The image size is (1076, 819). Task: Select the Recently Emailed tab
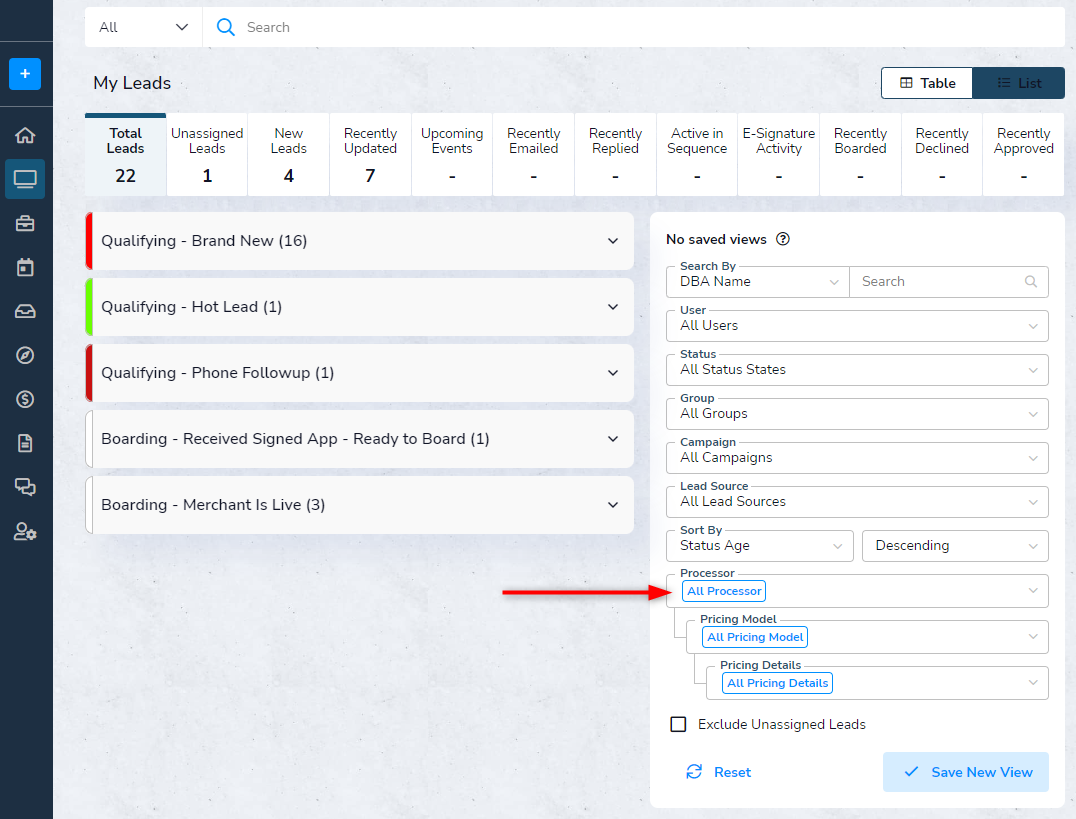pos(534,155)
